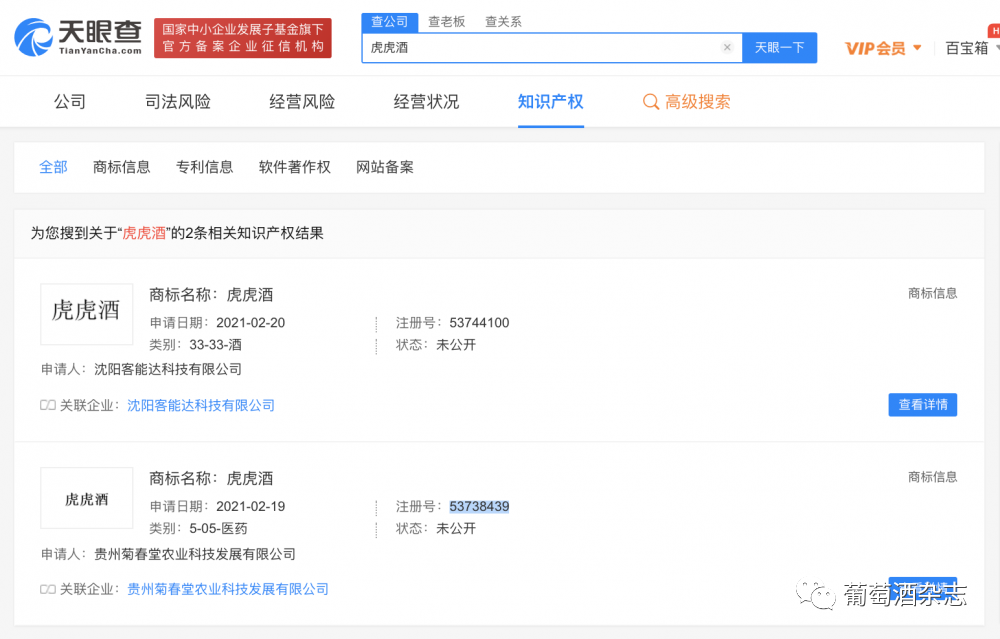Open the 沈阳客能达科技有限公司 company link

pyautogui.click(x=201, y=406)
